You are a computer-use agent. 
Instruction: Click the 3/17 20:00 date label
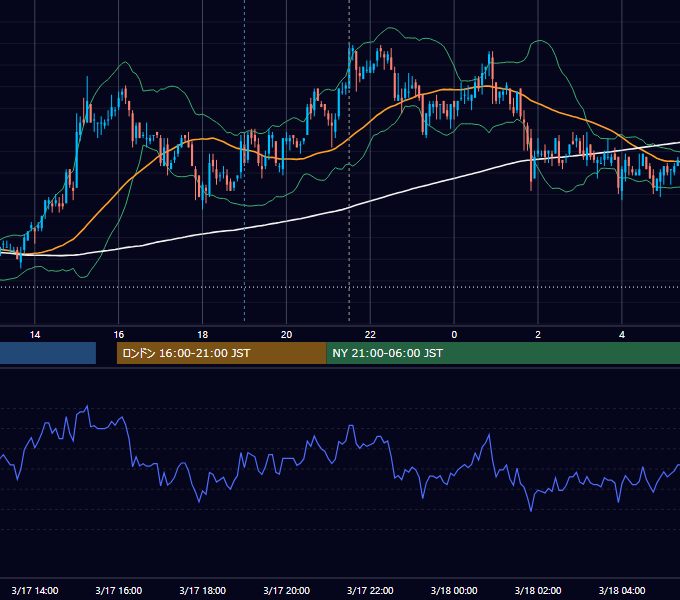286,590
